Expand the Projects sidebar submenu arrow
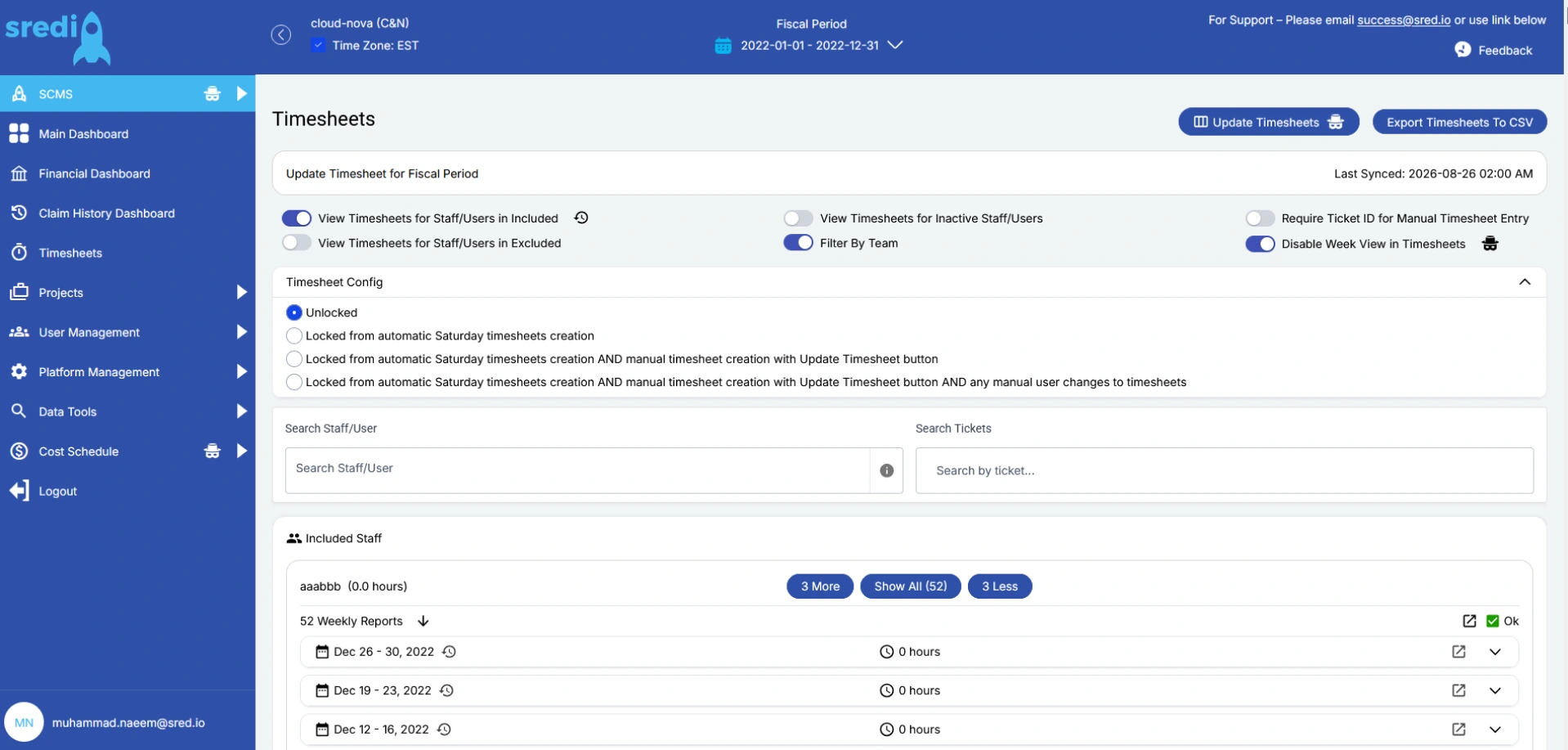Viewport: 1568px width, 750px height. pos(241,292)
